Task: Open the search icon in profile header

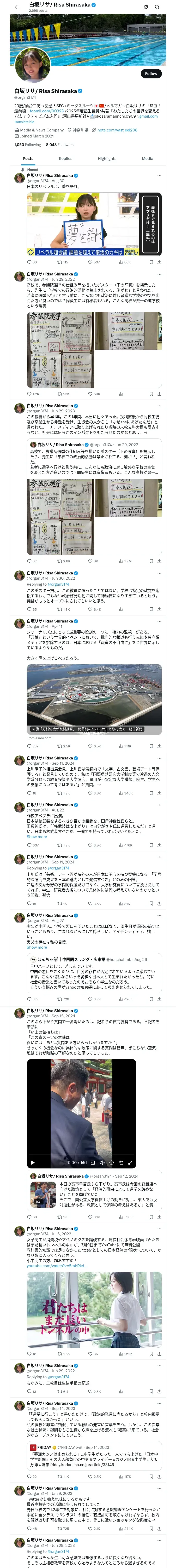Action: 157,7
